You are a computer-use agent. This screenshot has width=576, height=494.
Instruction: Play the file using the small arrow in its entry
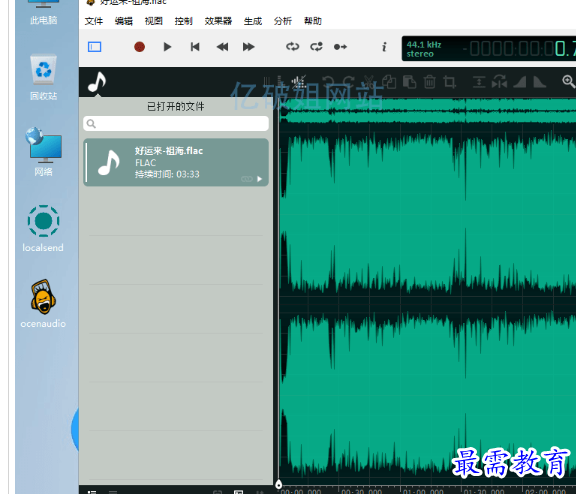coord(259,179)
